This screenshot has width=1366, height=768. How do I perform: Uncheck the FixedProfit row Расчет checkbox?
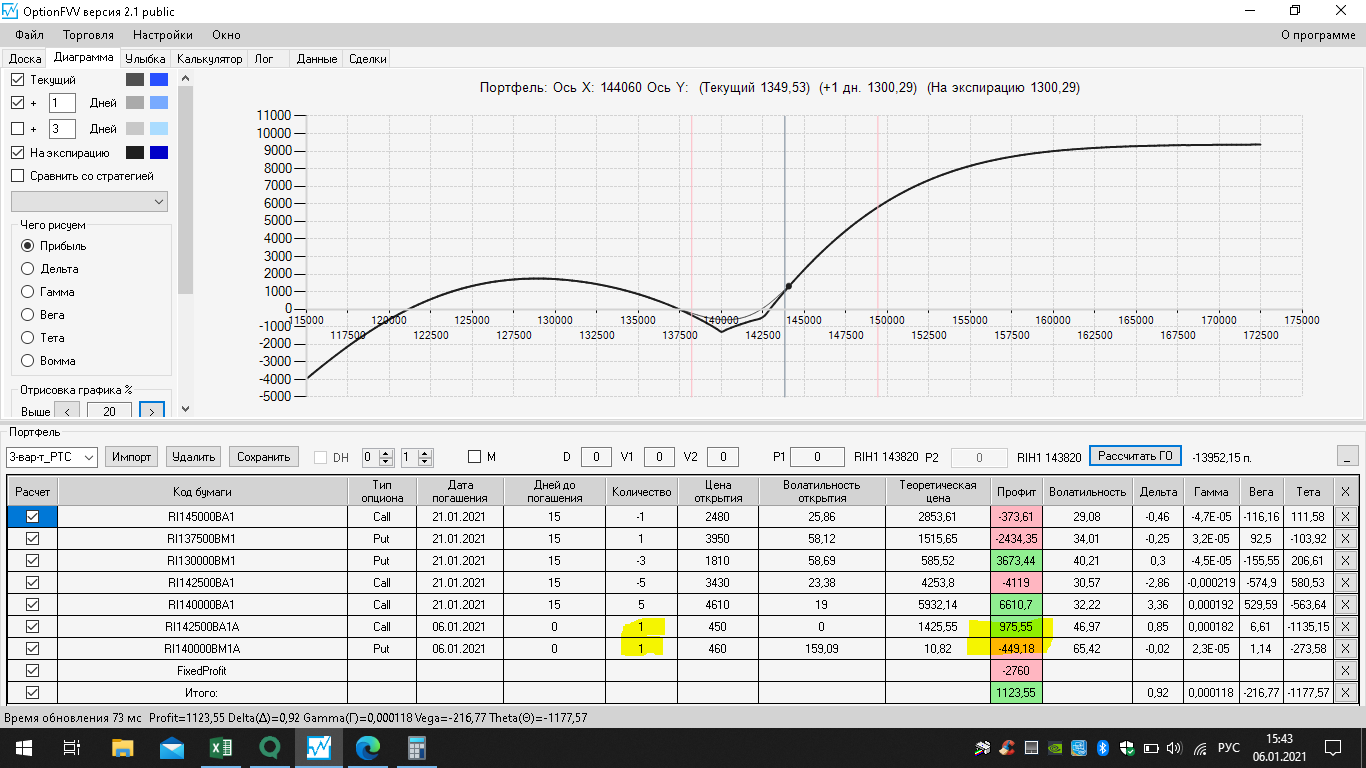(x=32, y=670)
